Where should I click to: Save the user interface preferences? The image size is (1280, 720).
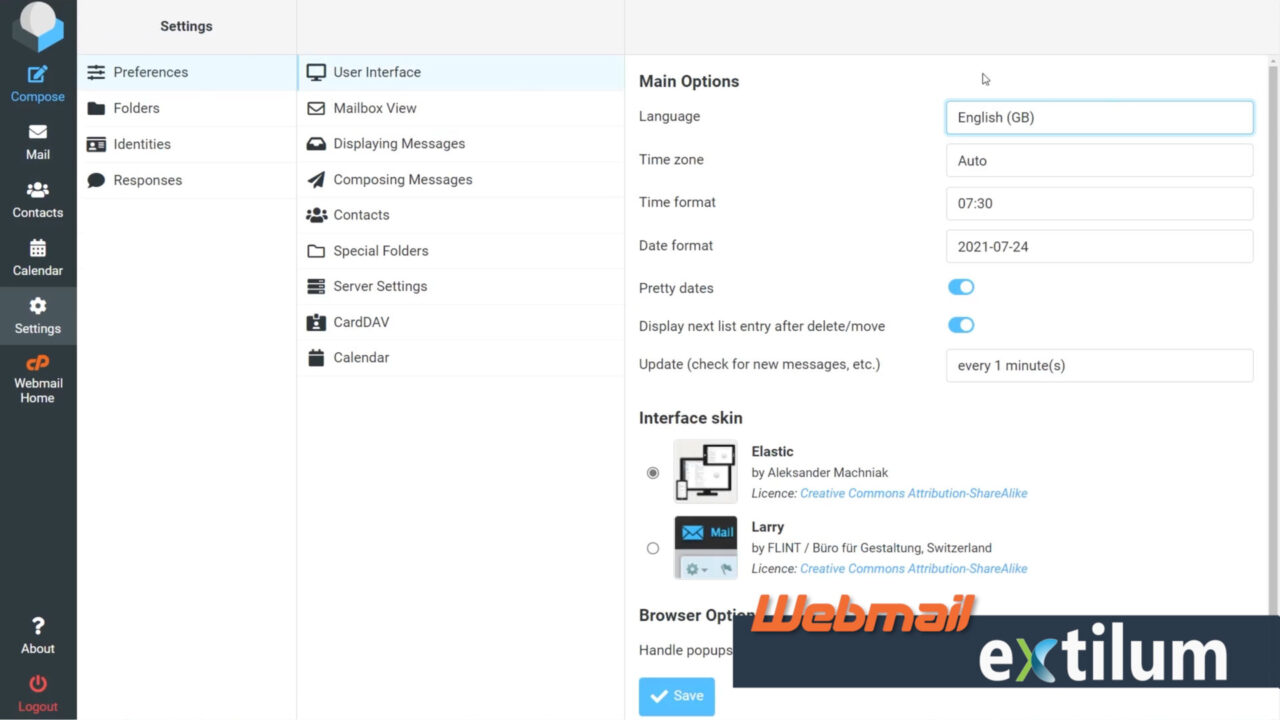pos(676,696)
